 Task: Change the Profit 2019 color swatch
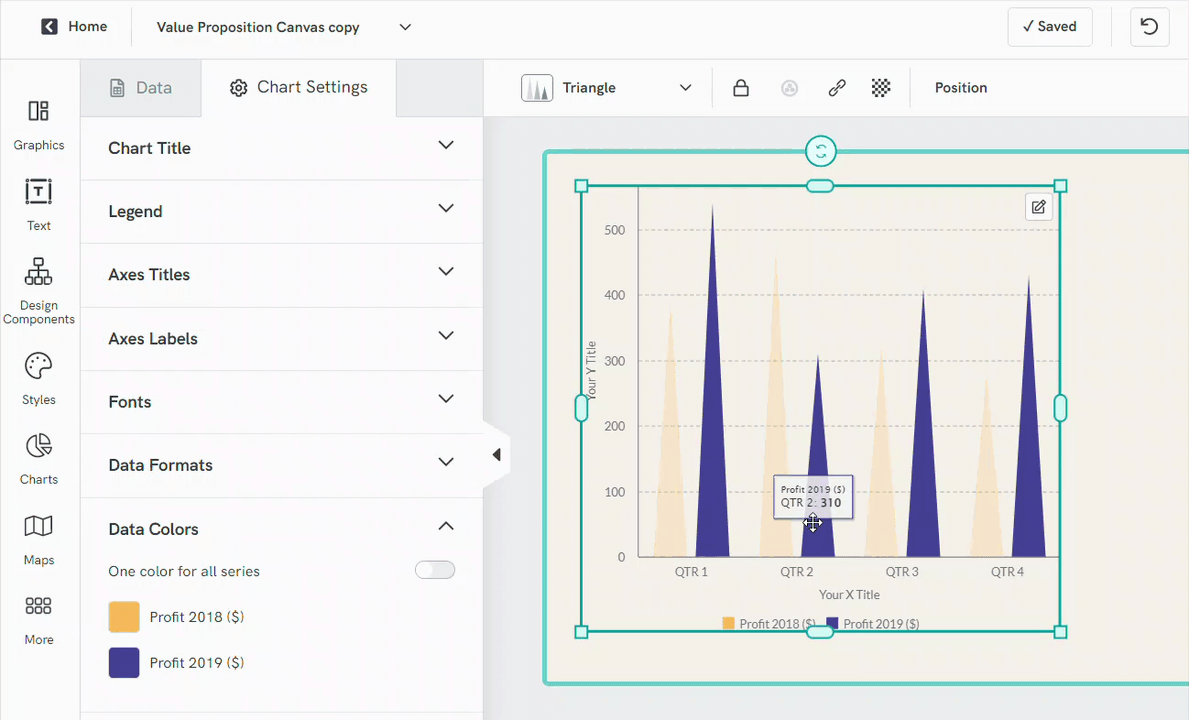[x=123, y=662]
